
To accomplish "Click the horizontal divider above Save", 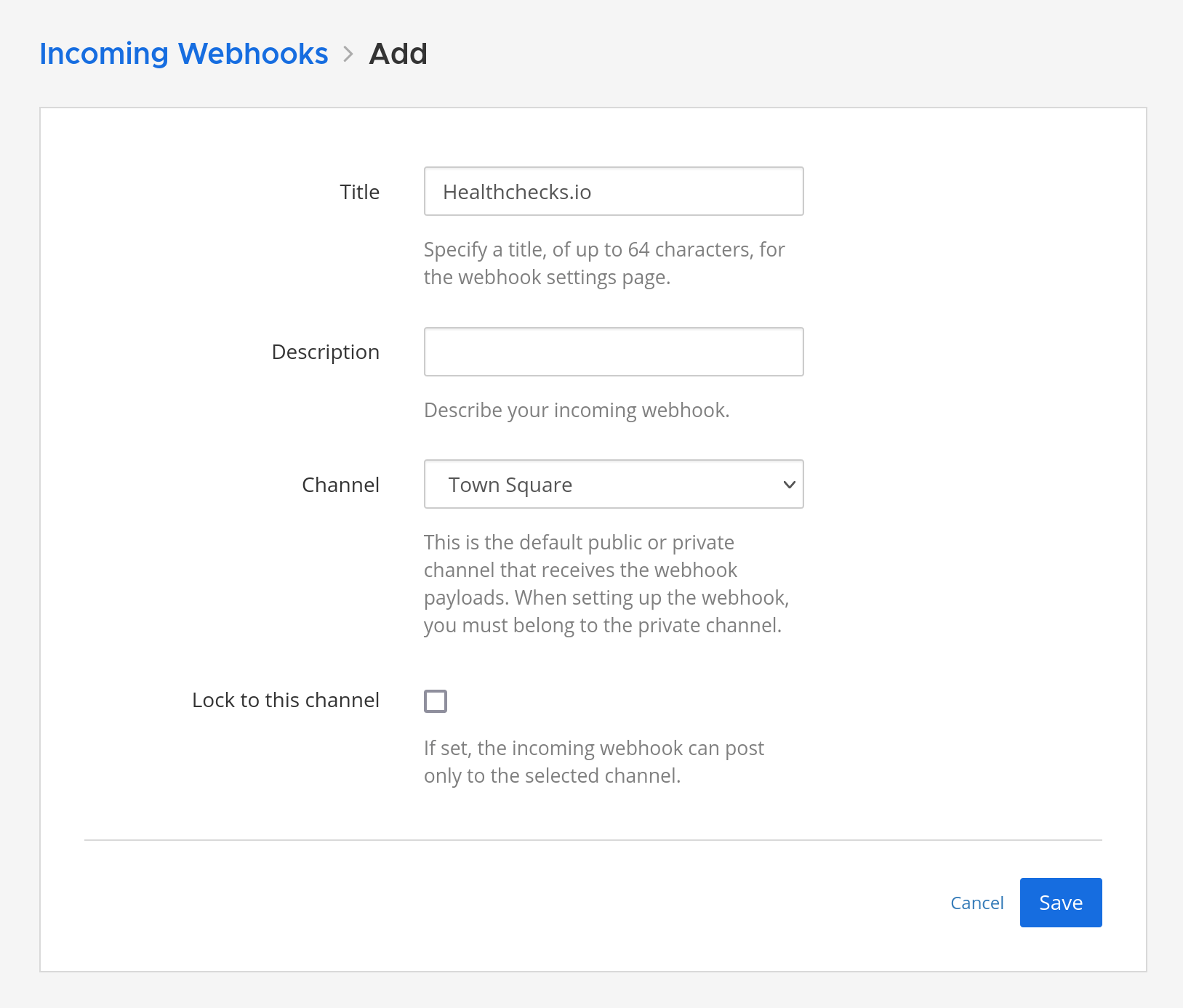I will click(x=593, y=840).
